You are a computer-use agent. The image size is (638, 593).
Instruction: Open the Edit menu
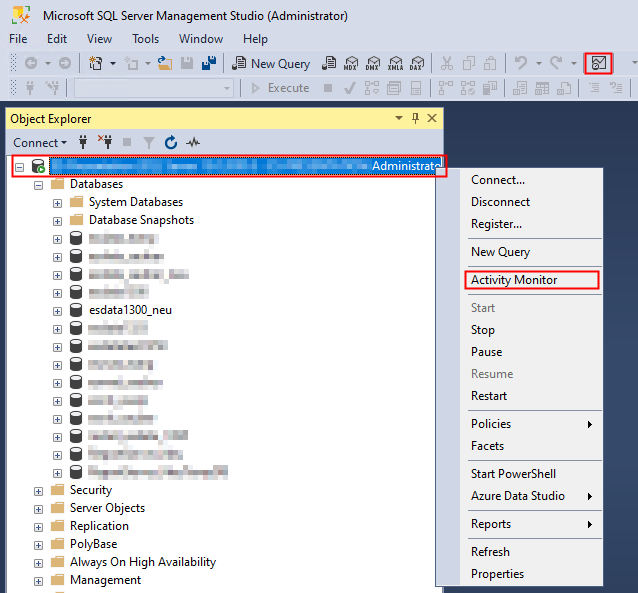pos(57,39)
